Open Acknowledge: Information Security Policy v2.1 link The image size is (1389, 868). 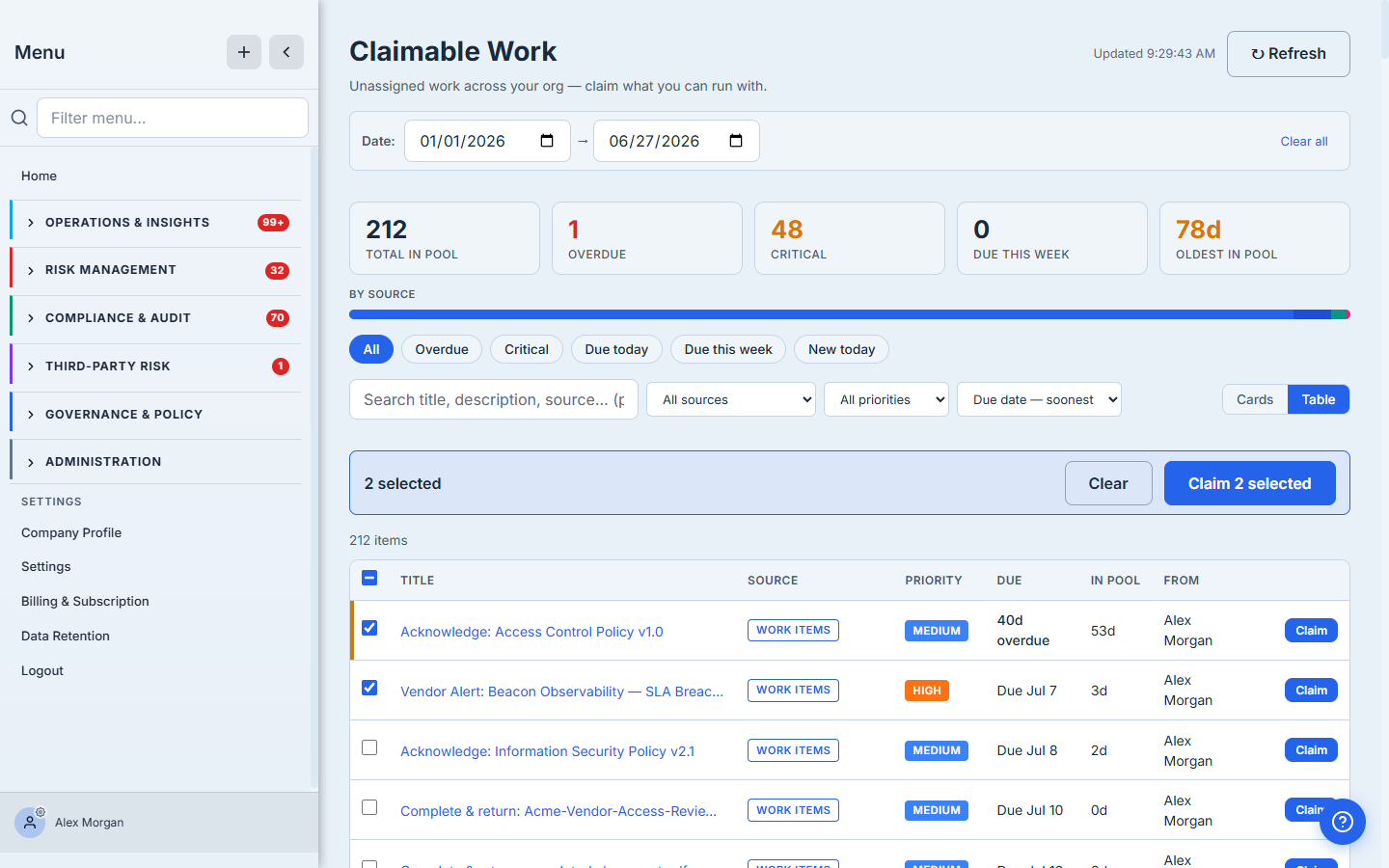coord(547,751)
